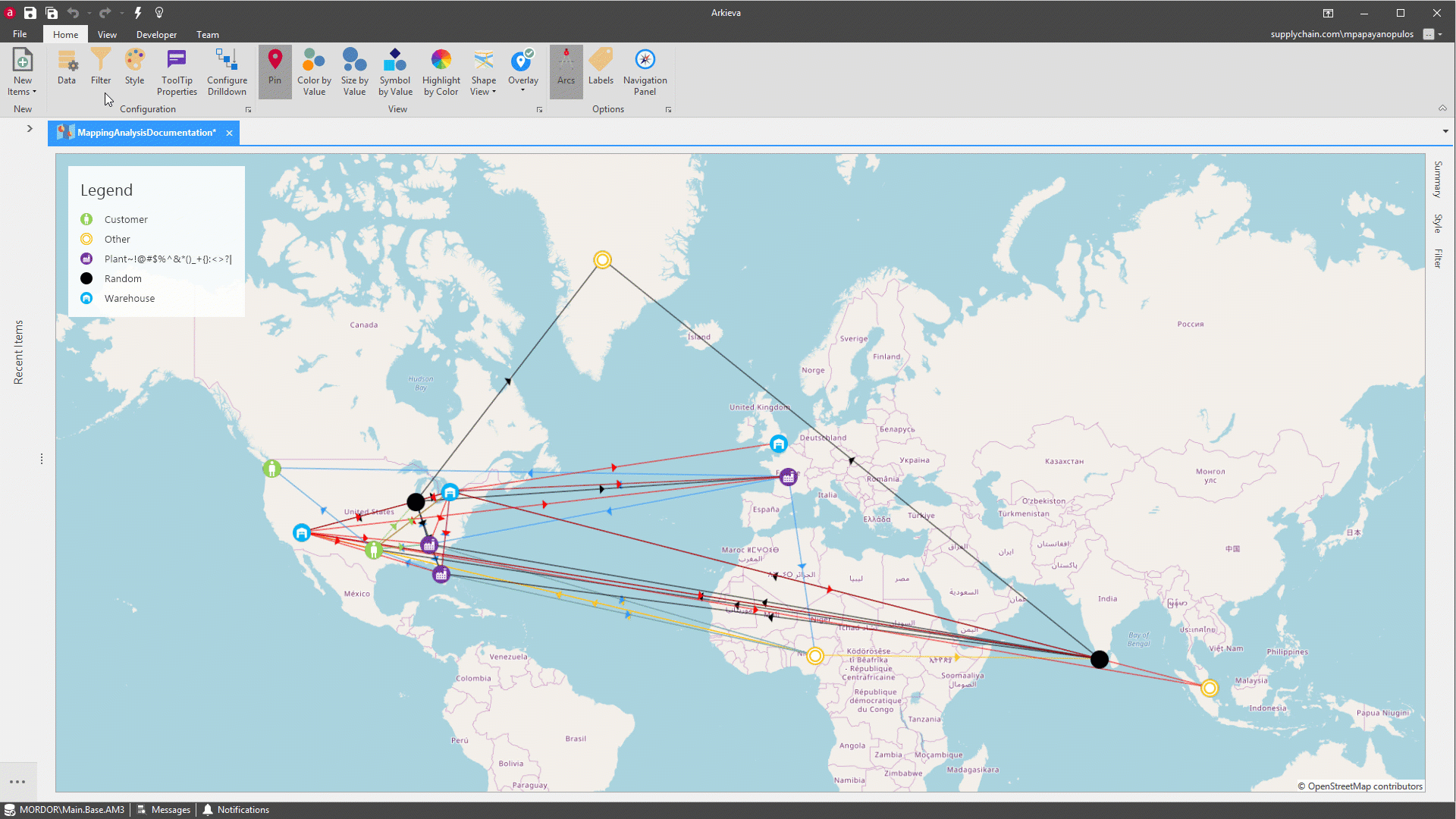Click the yellow Other marker in Nigeria
This screenshot has height=819, width=1456.
point(815,656)
